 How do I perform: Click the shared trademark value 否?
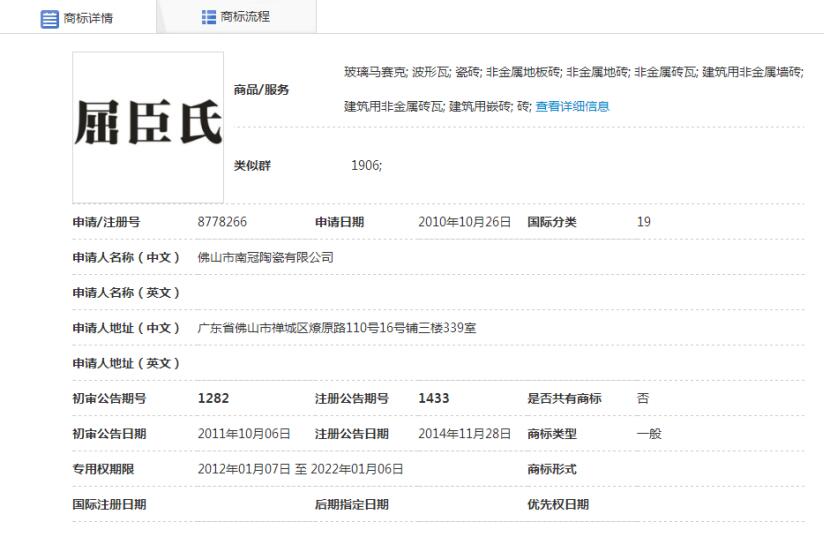[643, 398]
